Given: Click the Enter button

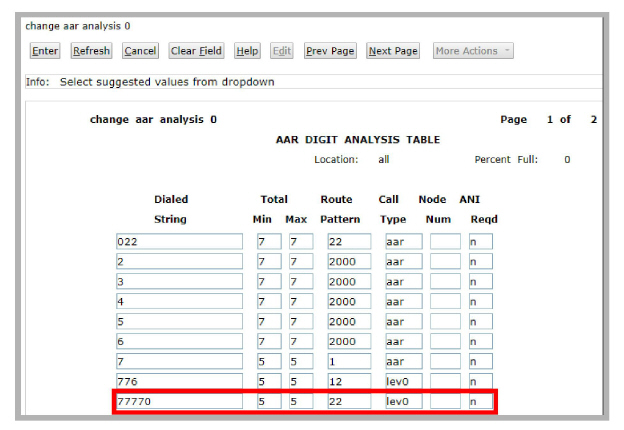Looking at the screenshot, I should pyautogui.click(x=45, y=51).
